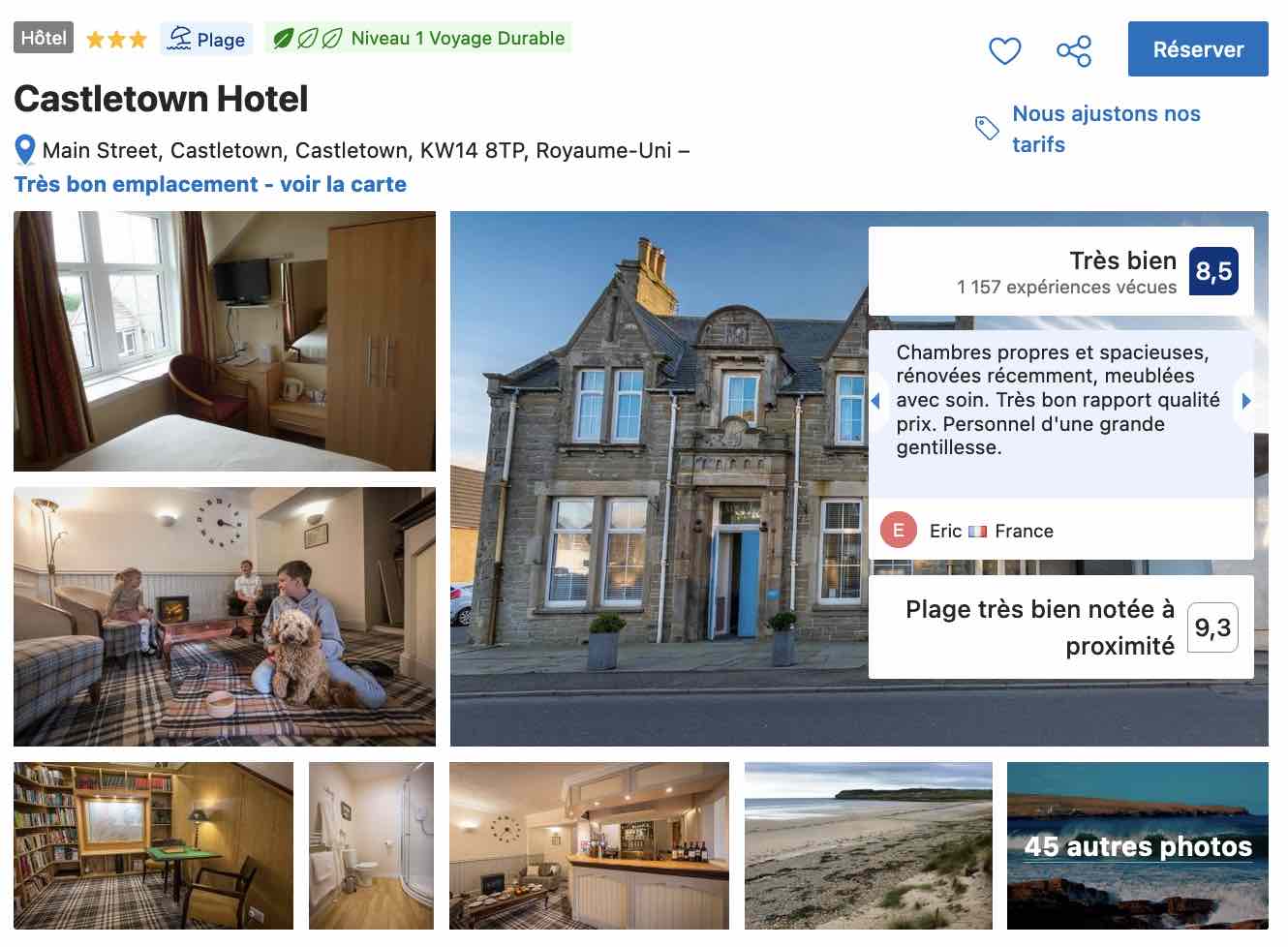Screen dimensions: 1288x947
Task: Open the bedroom photo thumbnail
Action: 225,341
